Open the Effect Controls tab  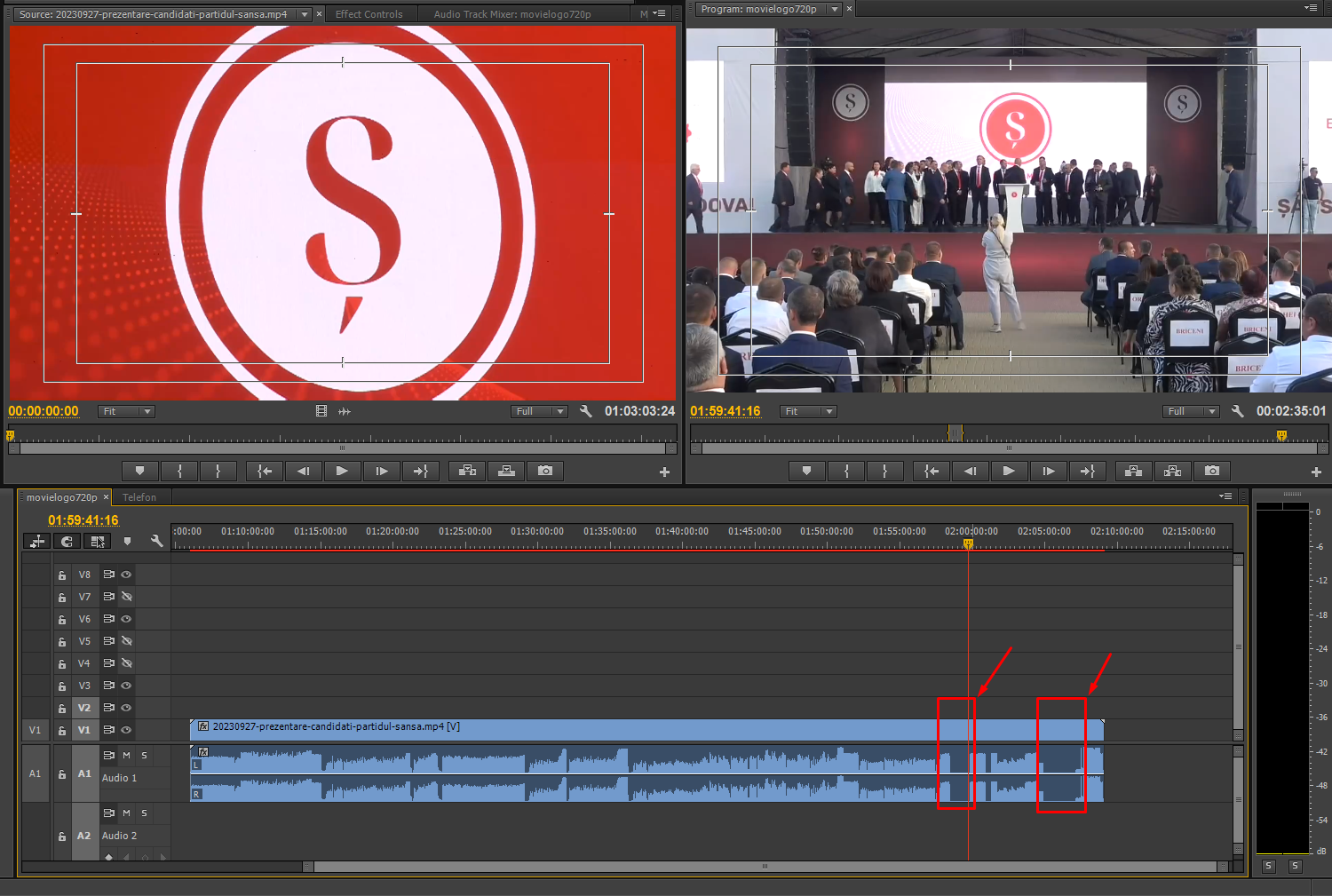coord(369,14)
